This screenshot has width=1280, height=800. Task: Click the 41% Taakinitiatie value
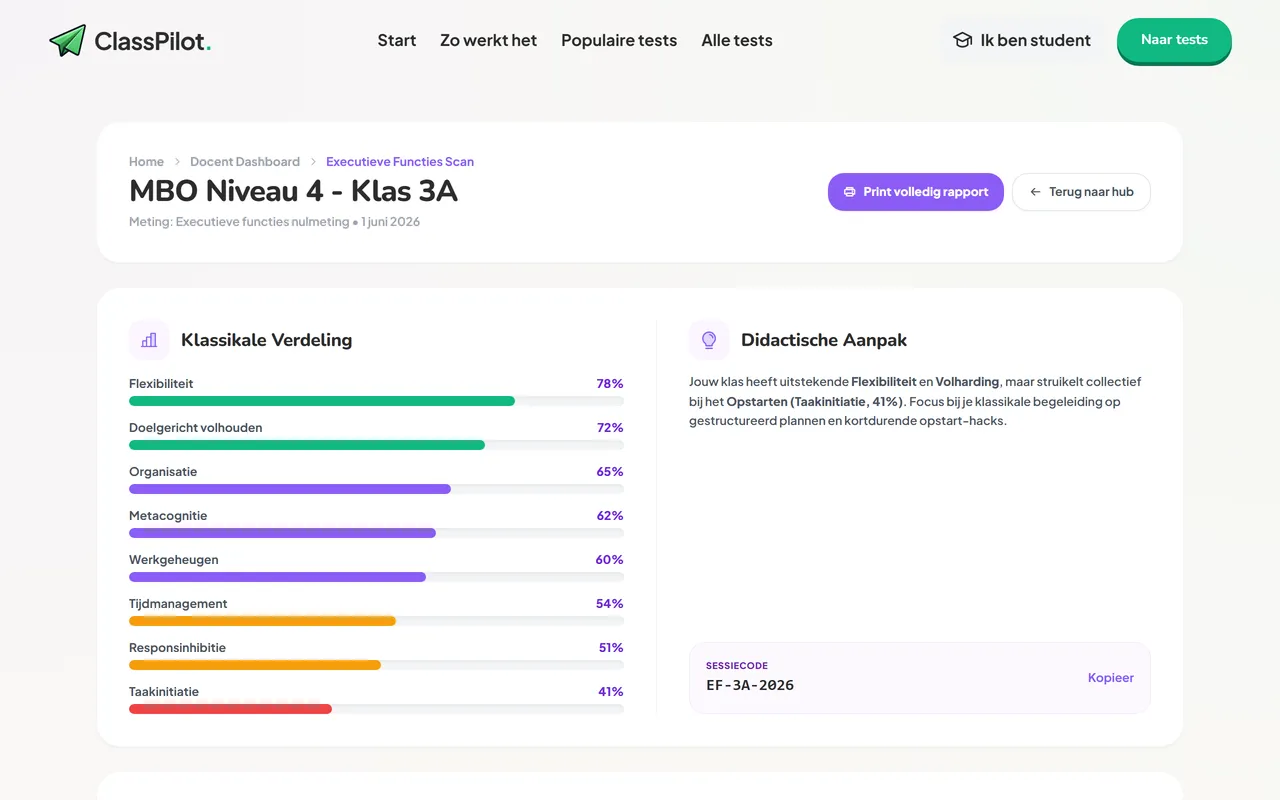[x=610, y=692]
